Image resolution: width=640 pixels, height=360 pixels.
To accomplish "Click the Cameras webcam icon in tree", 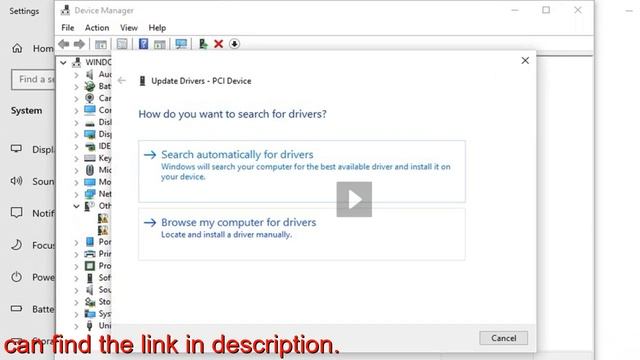I will click(90, 98).
